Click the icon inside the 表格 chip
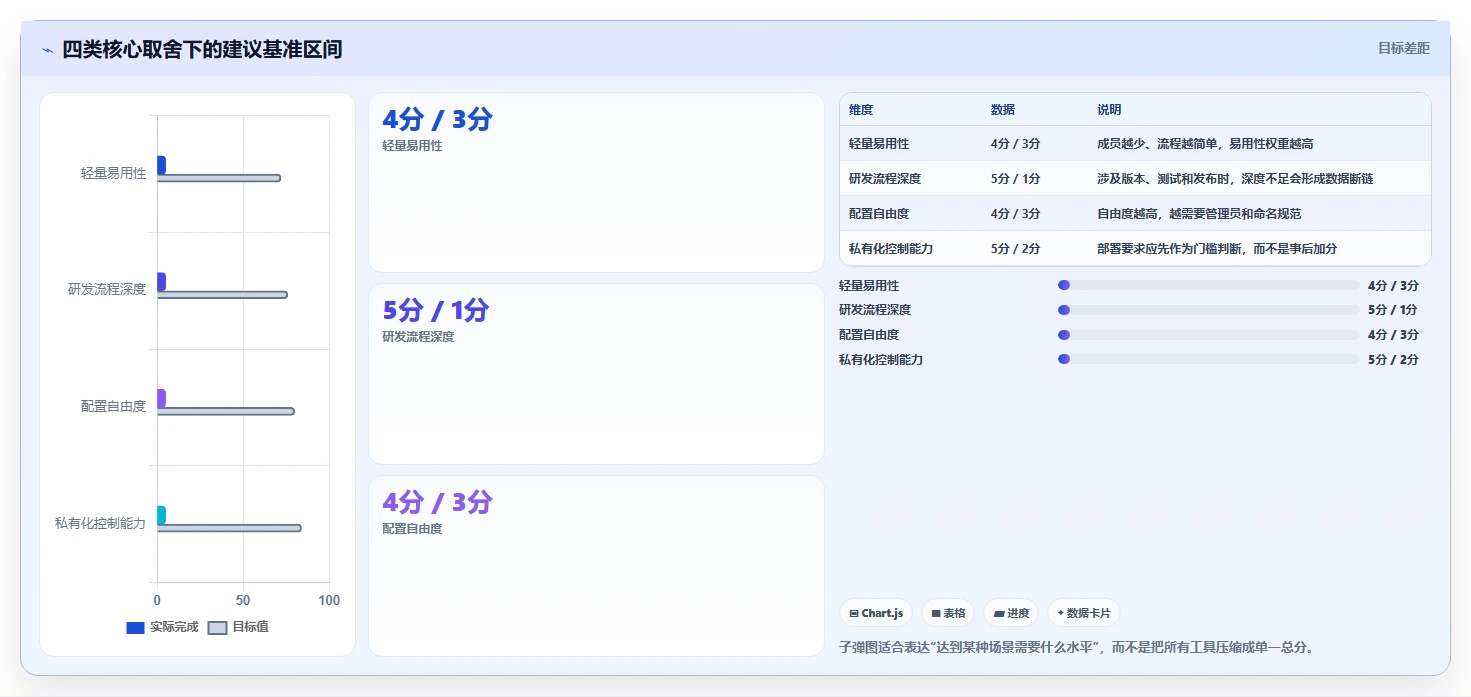The height and width of the screenshot is (697, 1471). (936, 613)
